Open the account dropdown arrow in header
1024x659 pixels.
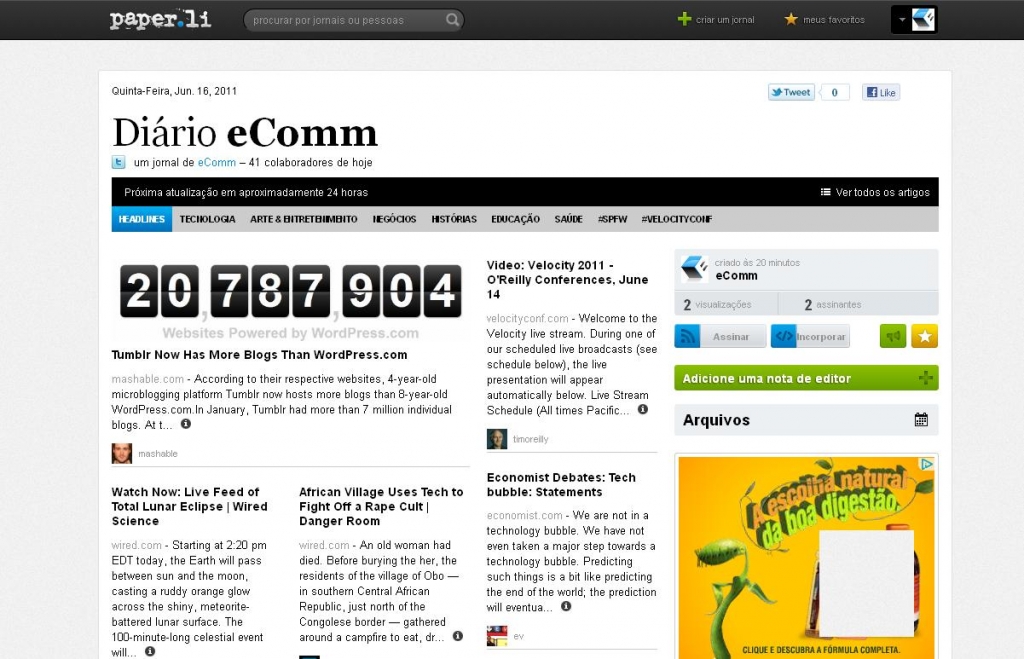pos(901,20)
